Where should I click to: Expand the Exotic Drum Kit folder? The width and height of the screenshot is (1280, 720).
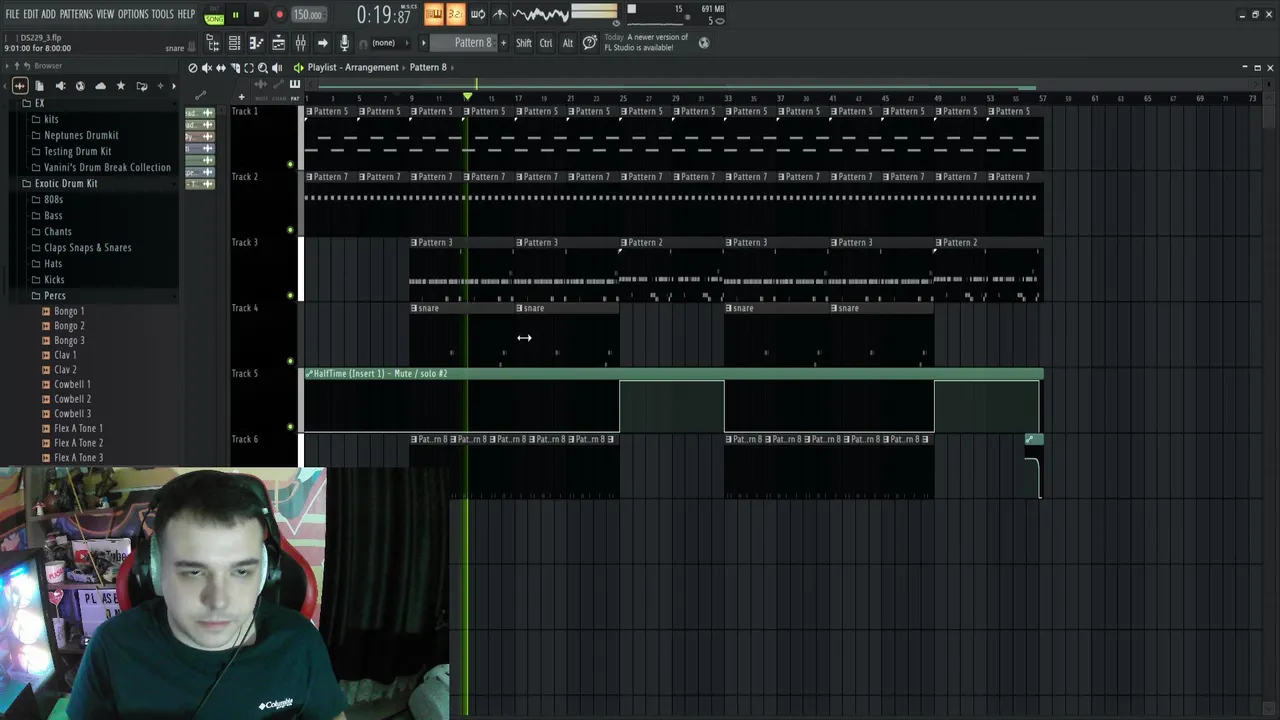click(65, 183)
